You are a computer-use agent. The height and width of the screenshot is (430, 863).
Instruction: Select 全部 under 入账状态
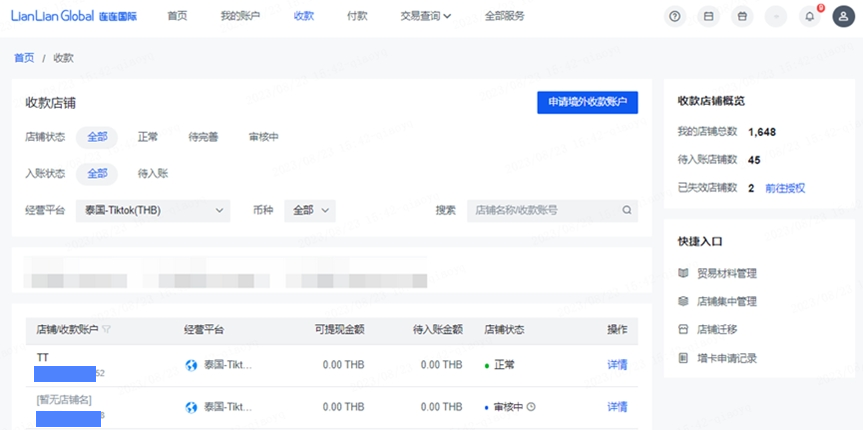coord(97,174)
